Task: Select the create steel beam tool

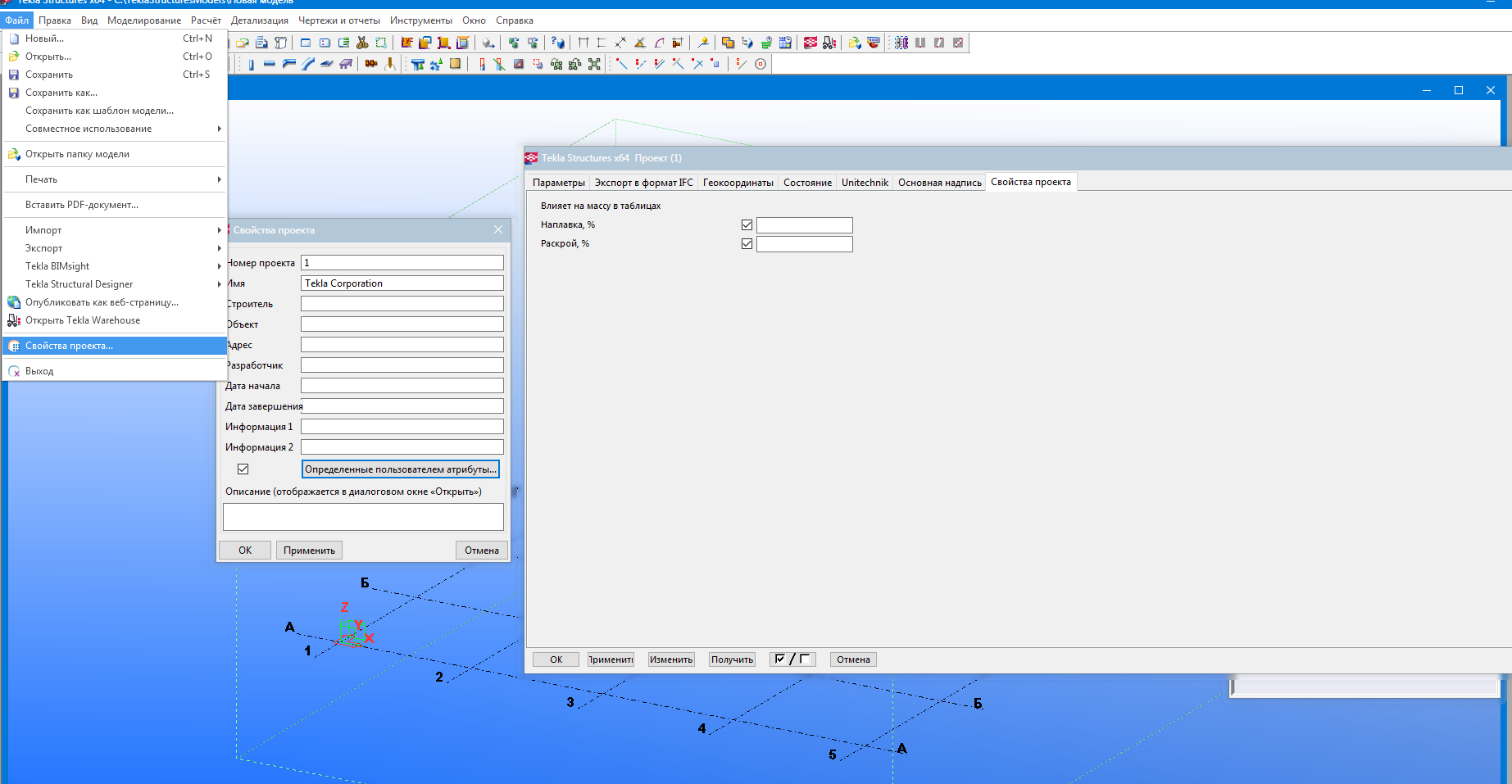Action: click(x=270, y=64)
